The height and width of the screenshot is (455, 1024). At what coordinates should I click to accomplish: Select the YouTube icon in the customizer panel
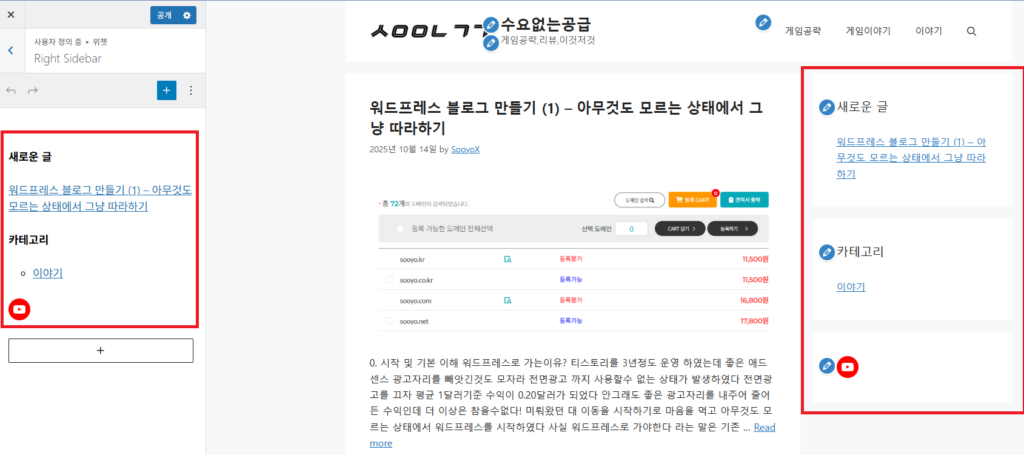coord(19,309)
